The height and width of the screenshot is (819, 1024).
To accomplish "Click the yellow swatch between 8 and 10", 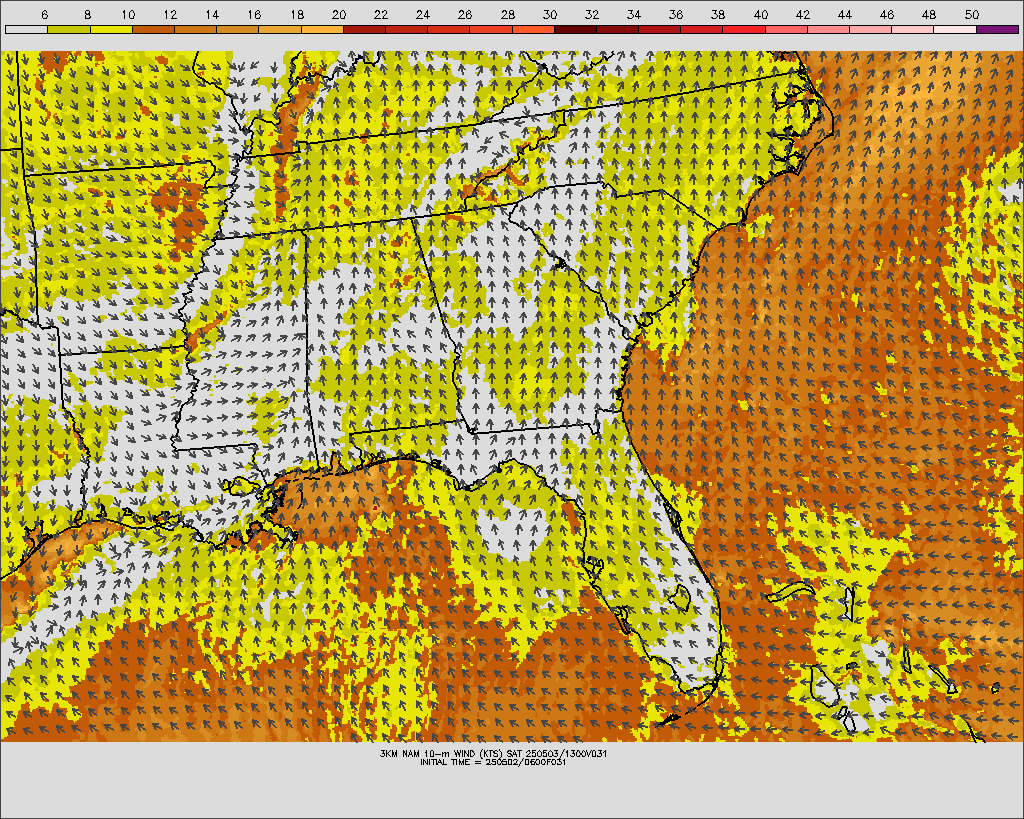I will tap(111, 29).
